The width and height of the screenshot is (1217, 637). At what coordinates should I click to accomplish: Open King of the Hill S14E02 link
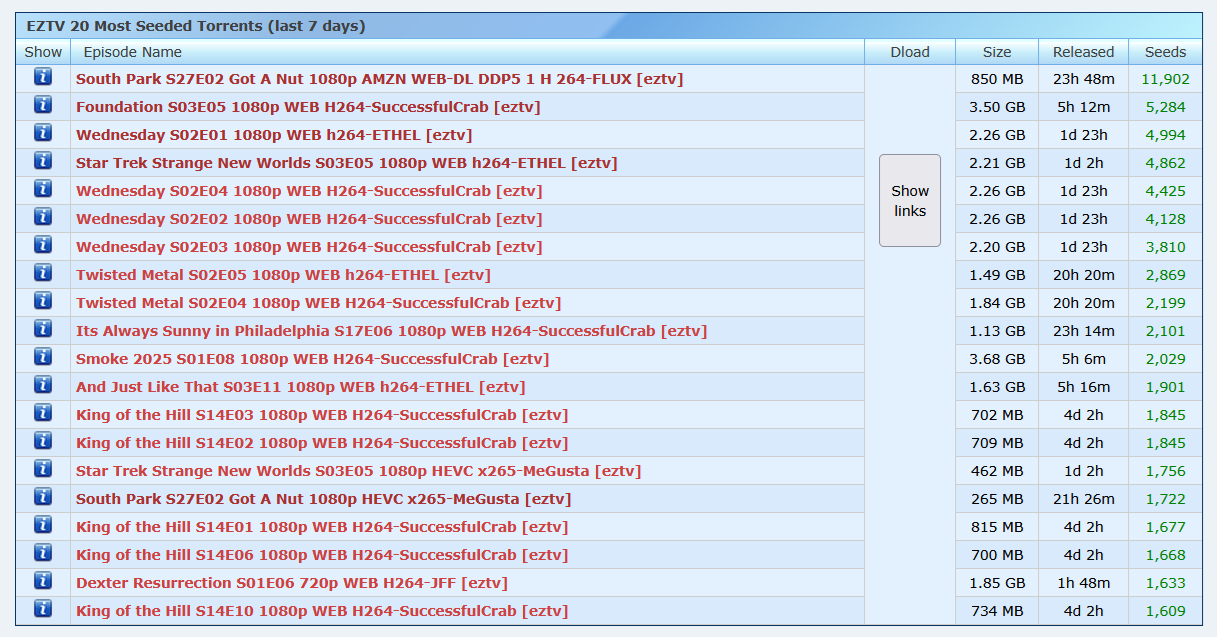[322, 443]
